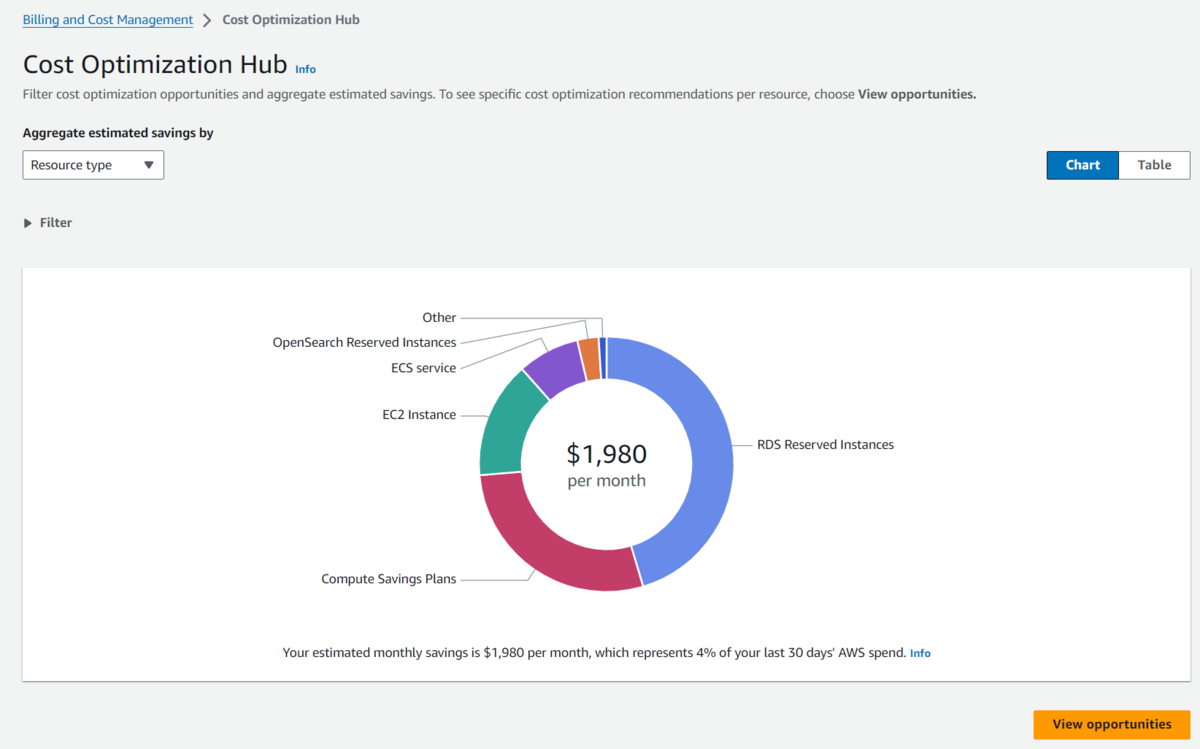Open the Resource type dropdown
The height and width of the screenshot is (749, 1200).
click(93, 165)
